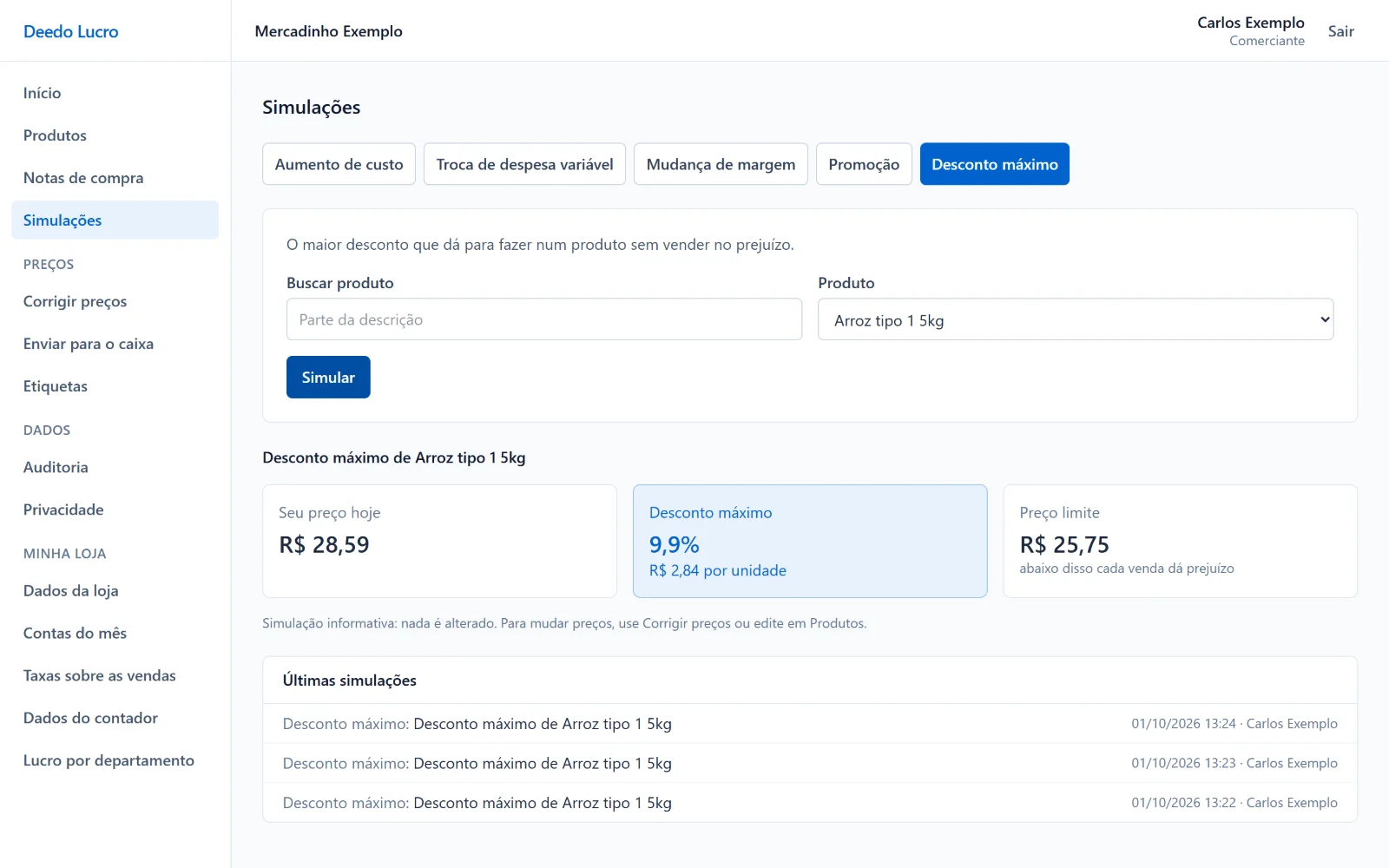The width and height of the screenshot is (1389, 868).
Task: Open Lucro por departamento
Action: click(115, 760)
